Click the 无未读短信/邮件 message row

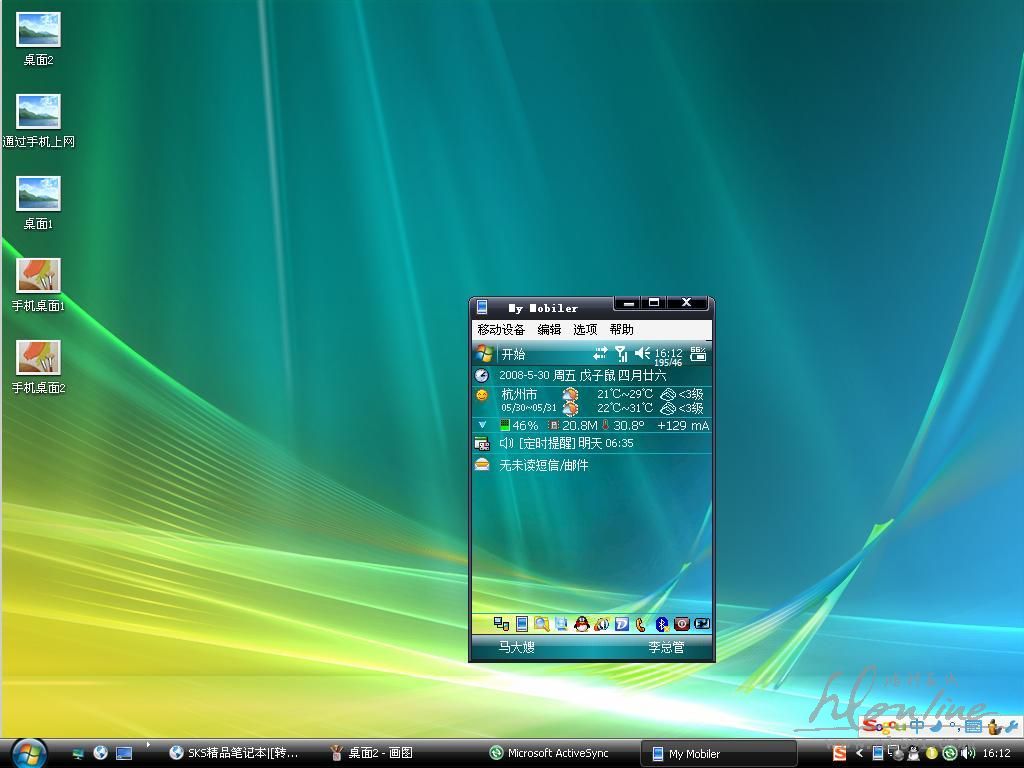click(x=543, y=465)
